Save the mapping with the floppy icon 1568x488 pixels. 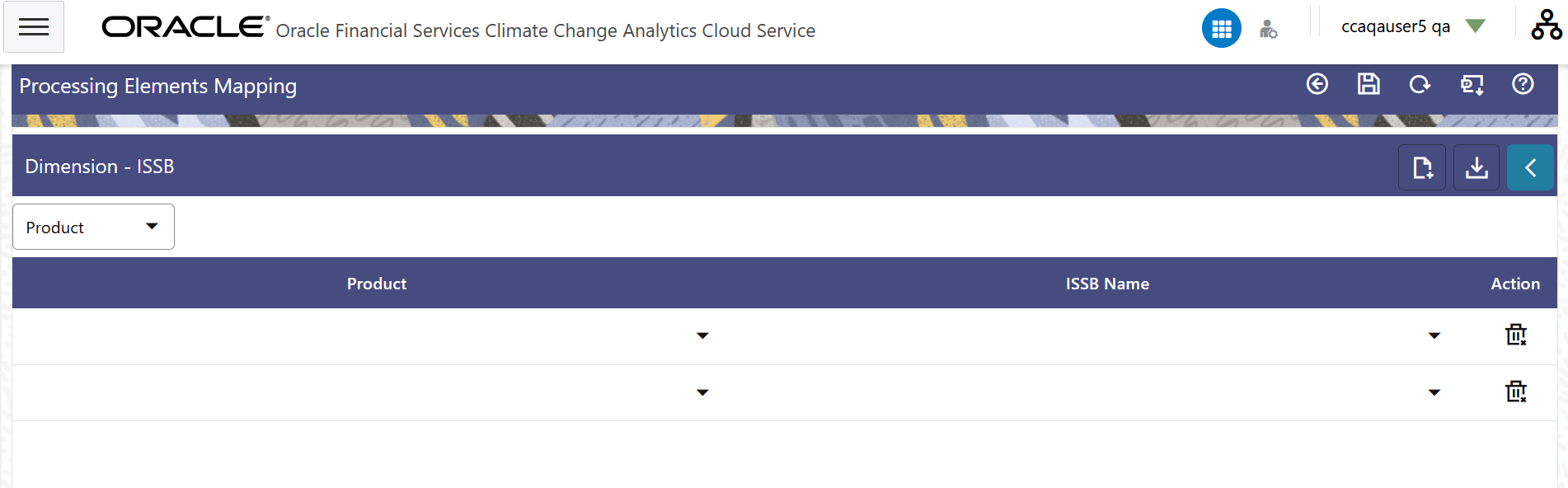1368,84
